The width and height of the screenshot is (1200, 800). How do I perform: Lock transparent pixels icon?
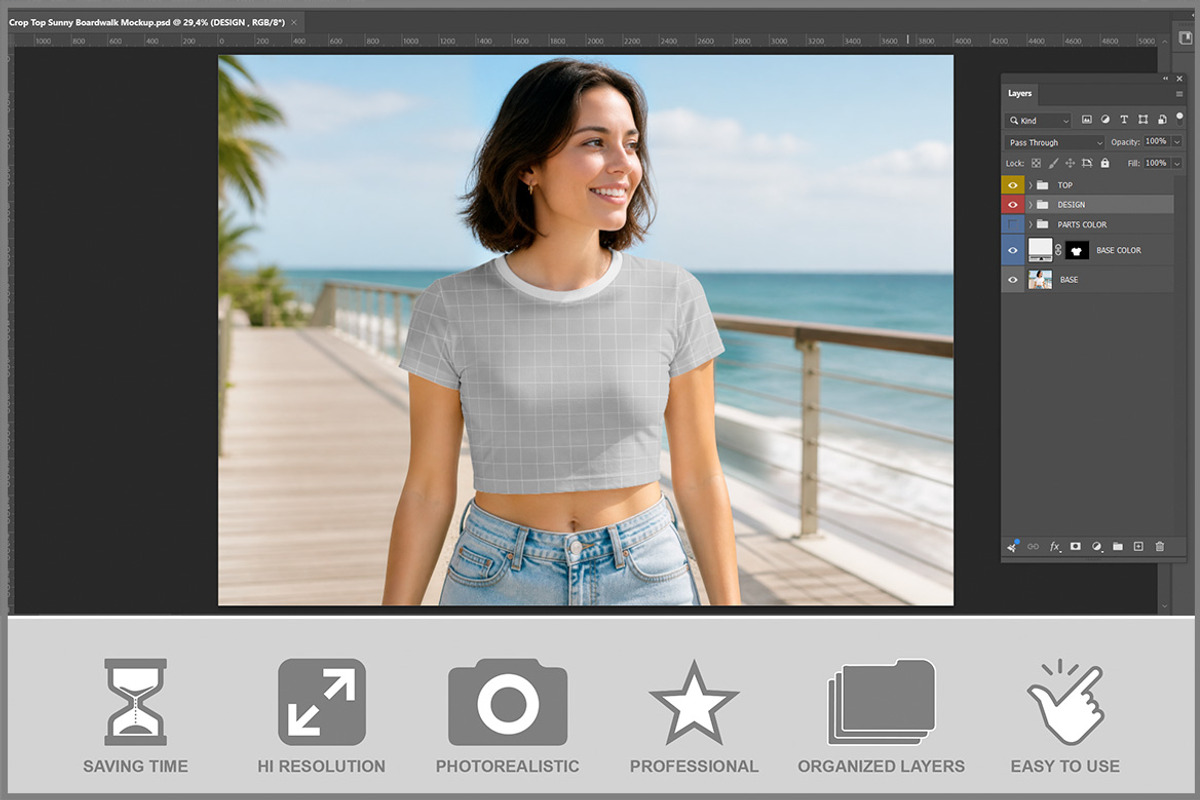click(x=1036, y=163)
